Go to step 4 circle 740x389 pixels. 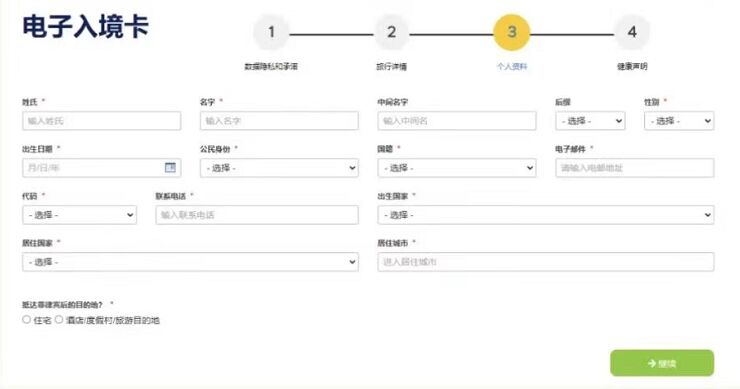632,32
